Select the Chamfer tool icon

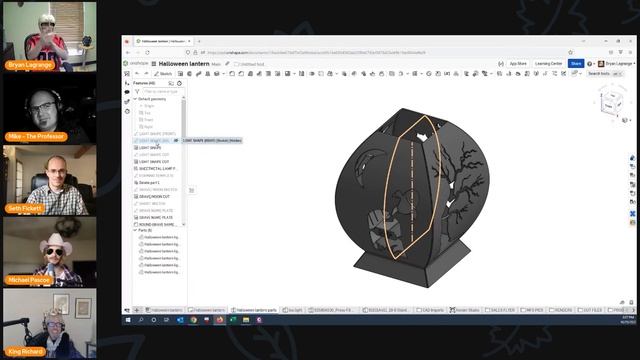(x=241, y=74)
